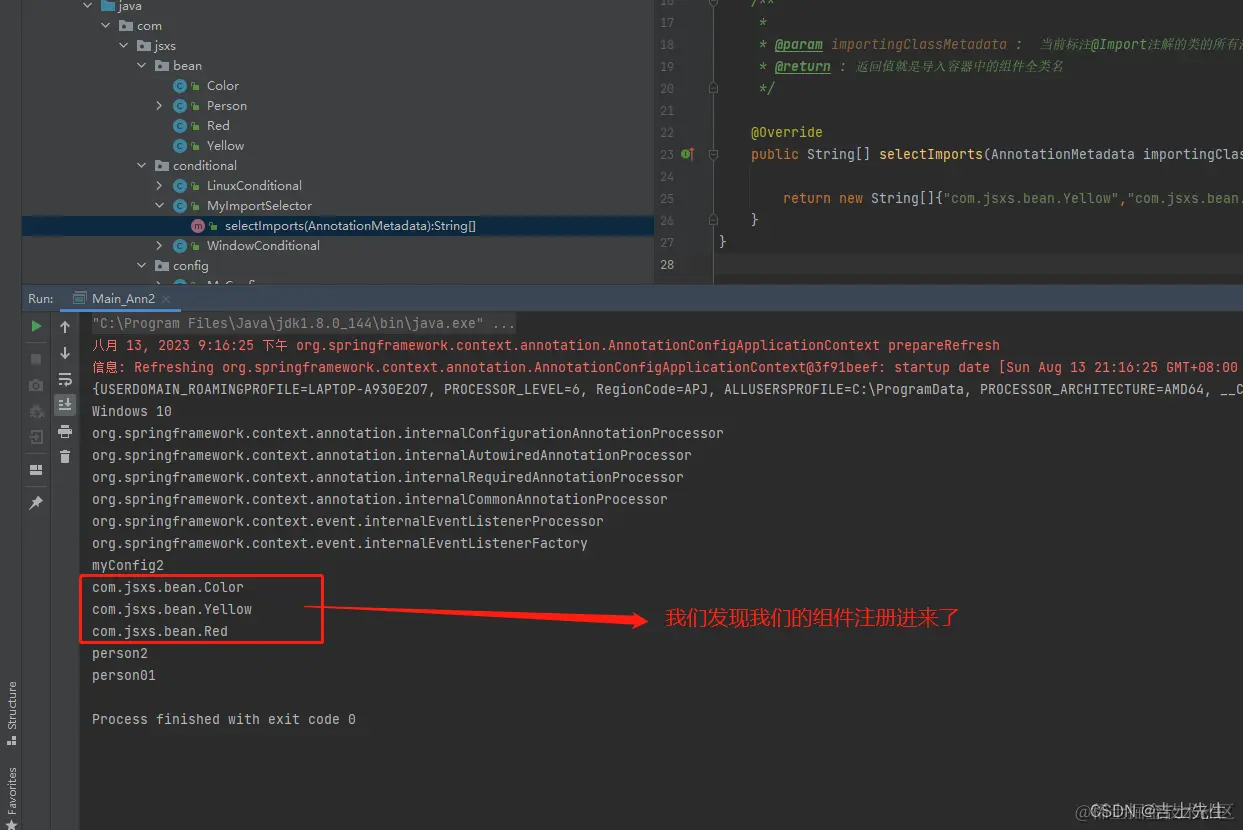Select LinuxConditional in project tree
Viewport: 1243px width, 830px height.
[254, 186]
